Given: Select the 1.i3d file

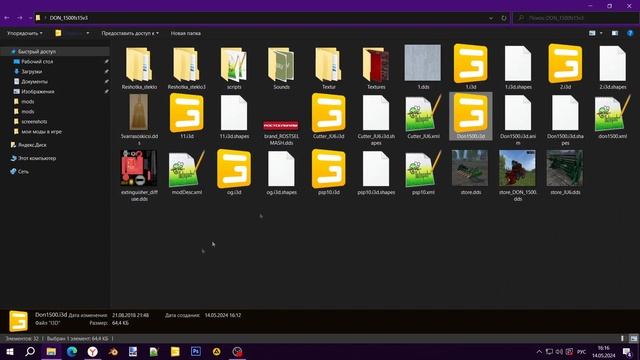Looking at the screenshot, I should click(x=471, y=68).
